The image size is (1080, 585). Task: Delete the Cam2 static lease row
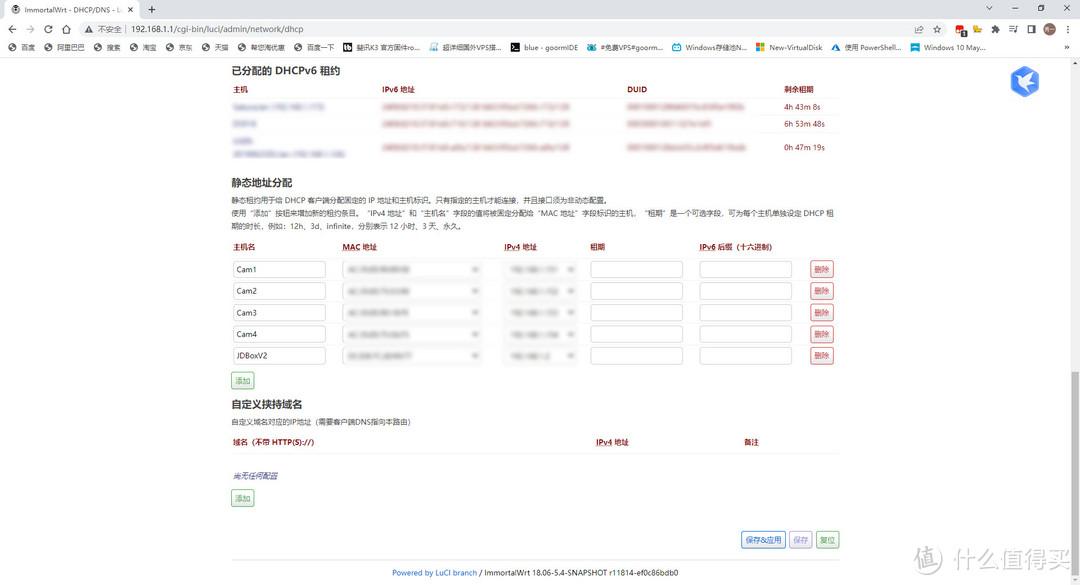pos(821,291)
